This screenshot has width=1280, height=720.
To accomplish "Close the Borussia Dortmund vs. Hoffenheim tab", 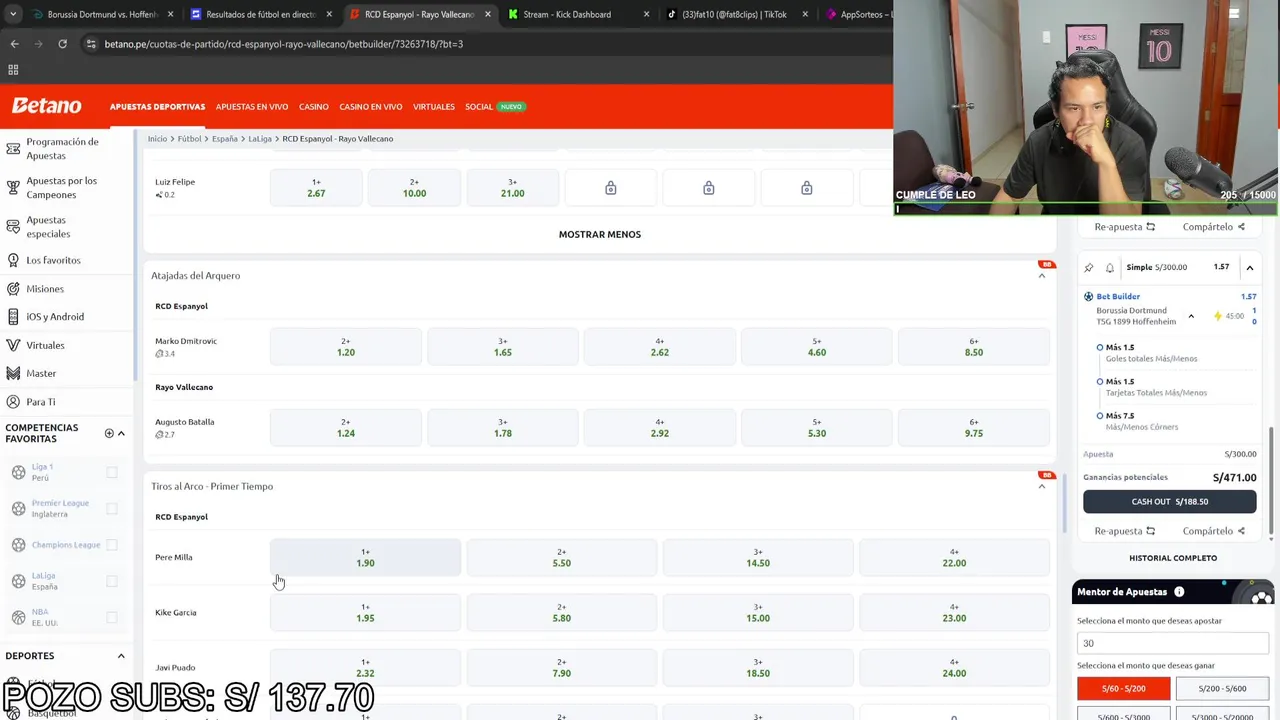I will click(x=170, y=14).
